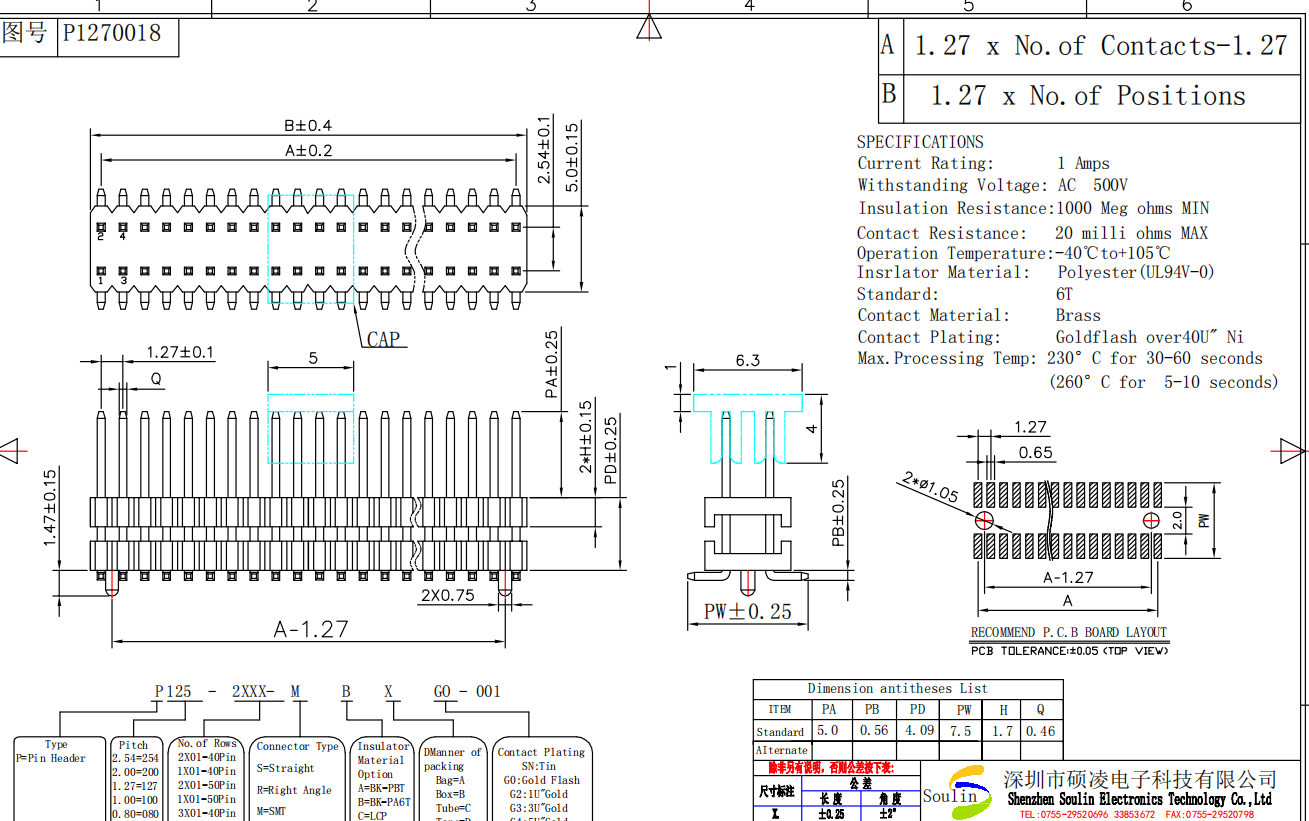Click 'Contact Resistance:' spec label
The width and height of the screenshot is (1309, 821).
click(941, 233)
